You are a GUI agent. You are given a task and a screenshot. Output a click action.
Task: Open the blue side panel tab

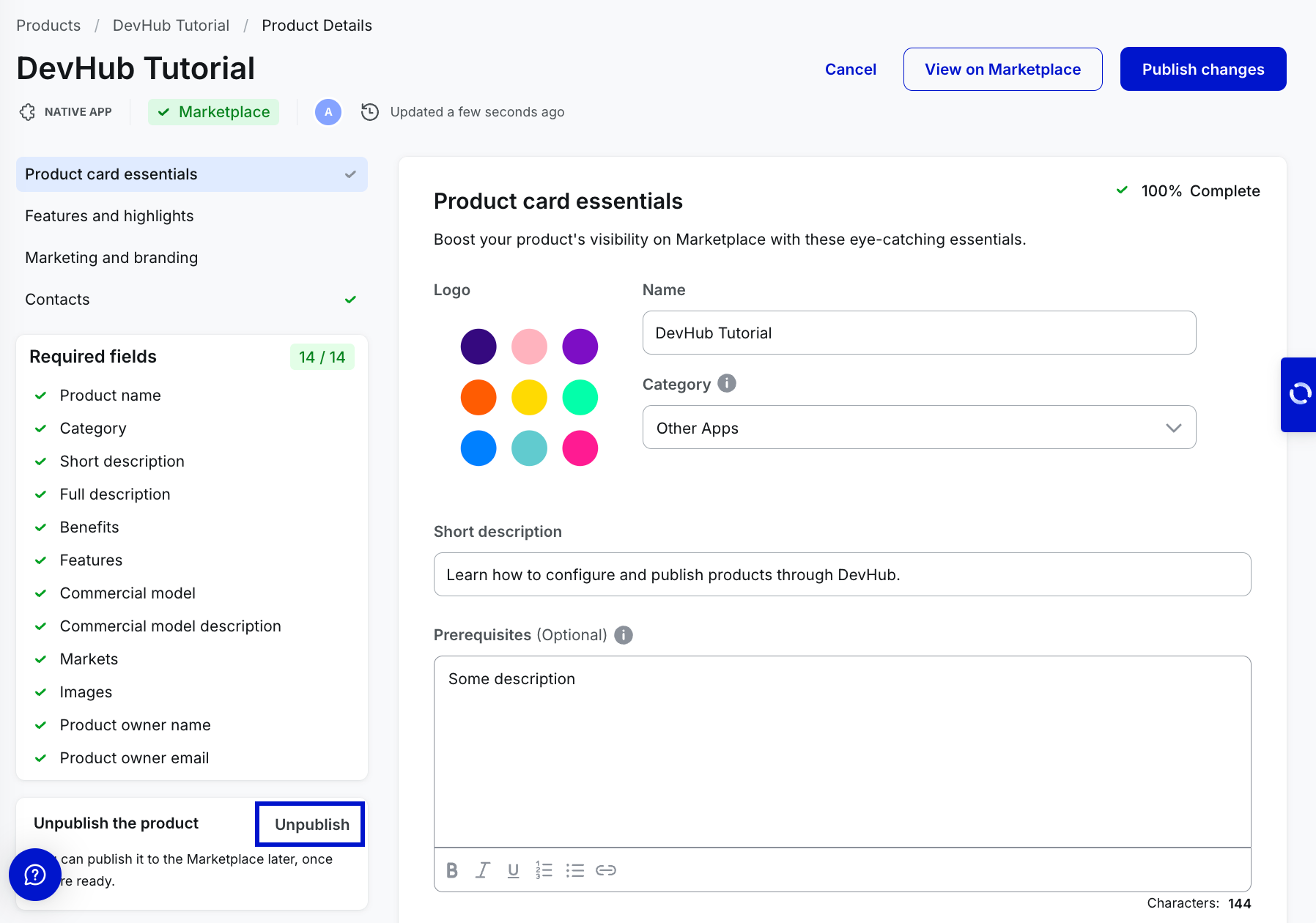[1299, 394]
